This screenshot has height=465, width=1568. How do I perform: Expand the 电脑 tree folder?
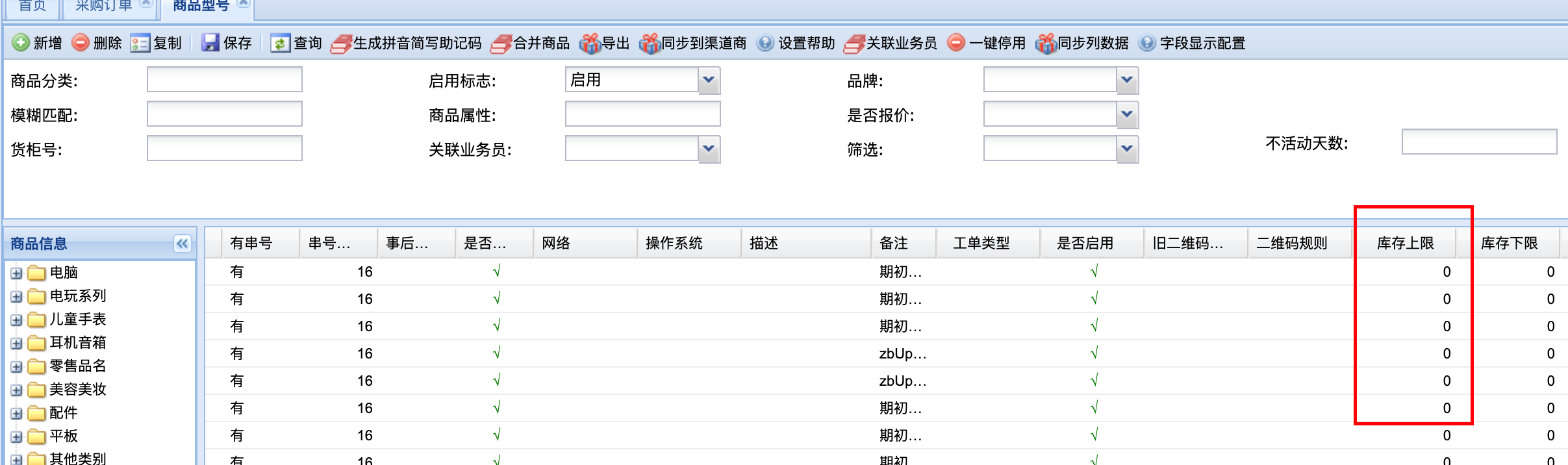pyautogui.click(x=17, y=273)
